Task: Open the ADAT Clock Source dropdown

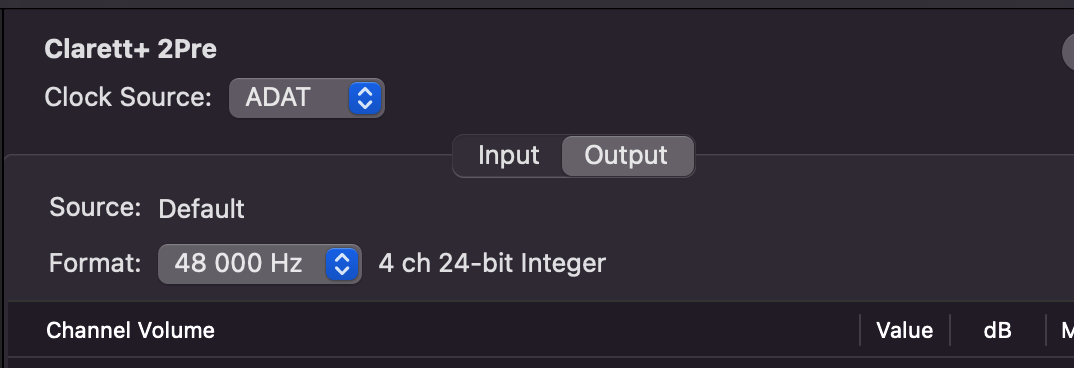Action: click(x=307, y=97)
